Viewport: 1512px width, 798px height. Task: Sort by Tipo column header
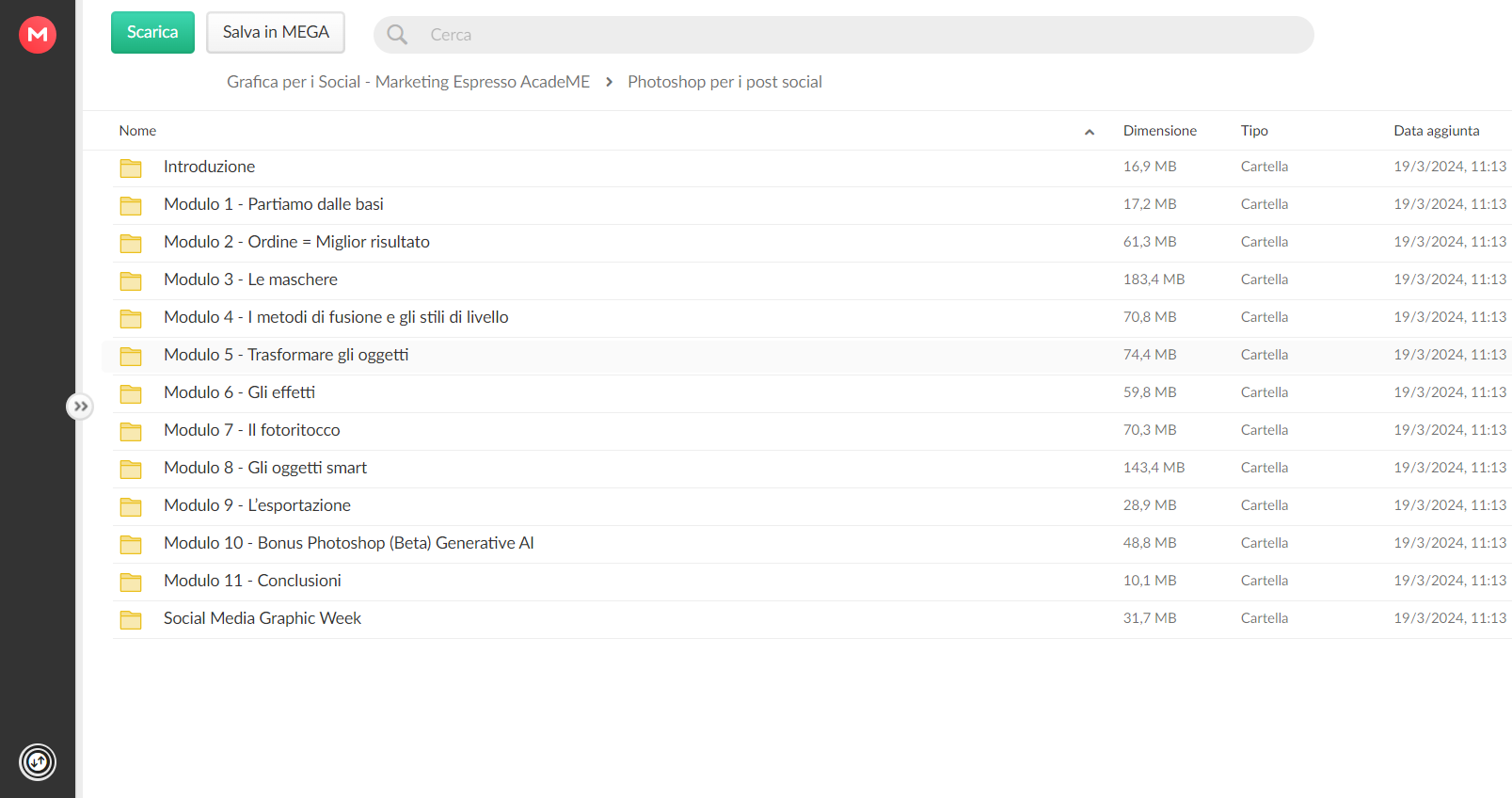coord(1254,131)
